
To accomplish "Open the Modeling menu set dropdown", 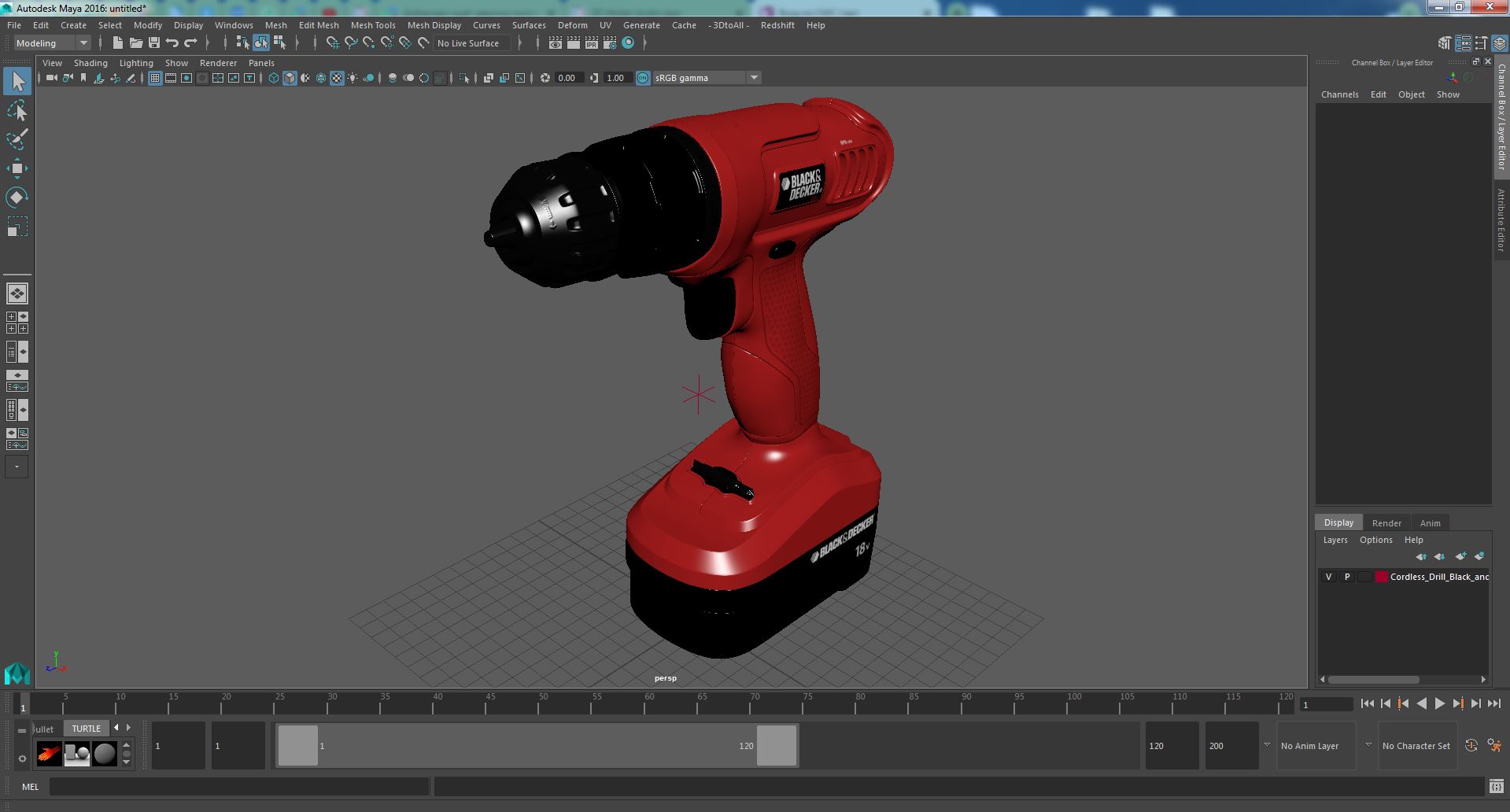I will [x=52, y=43].
